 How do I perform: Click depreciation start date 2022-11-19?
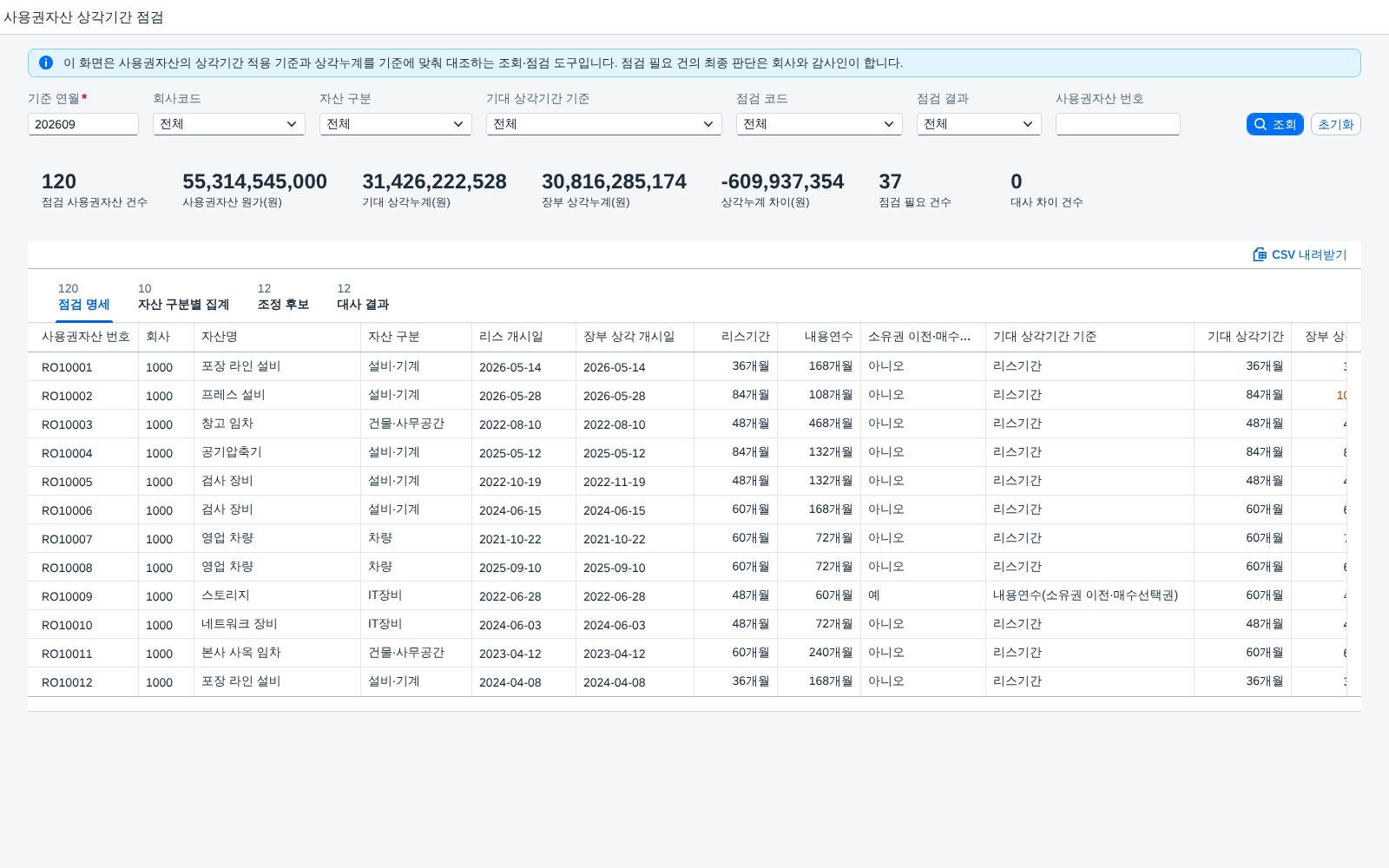[614, 482]
